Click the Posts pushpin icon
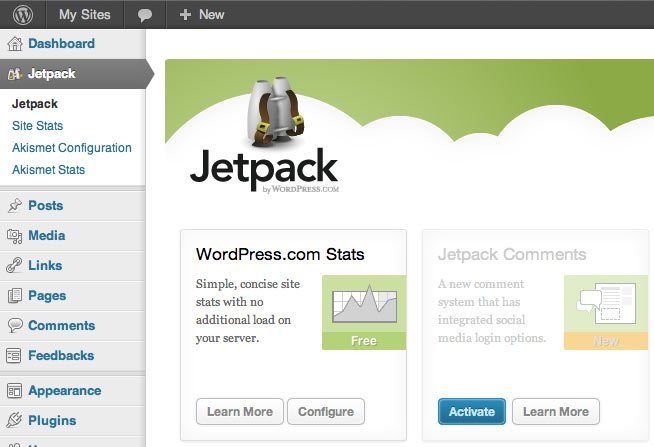Image resolution: width=654 pixels, height=447 pixels. tap(14, 206)
